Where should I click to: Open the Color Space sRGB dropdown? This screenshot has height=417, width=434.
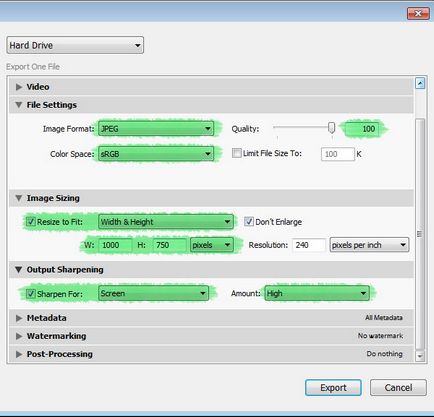click(x=156, y=154)
